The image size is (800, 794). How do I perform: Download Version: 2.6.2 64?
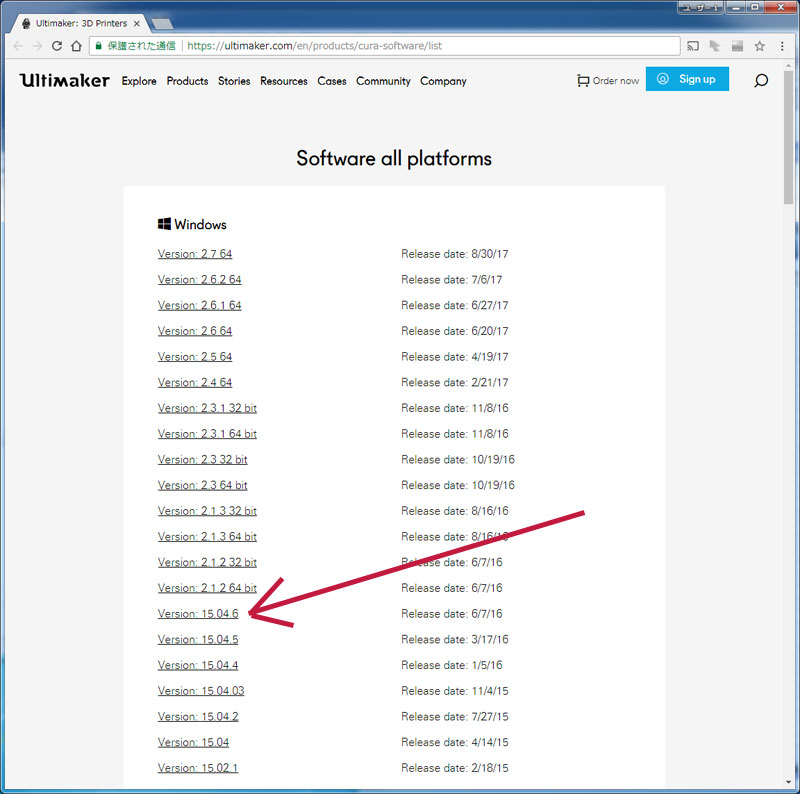(x=199, y=280)
